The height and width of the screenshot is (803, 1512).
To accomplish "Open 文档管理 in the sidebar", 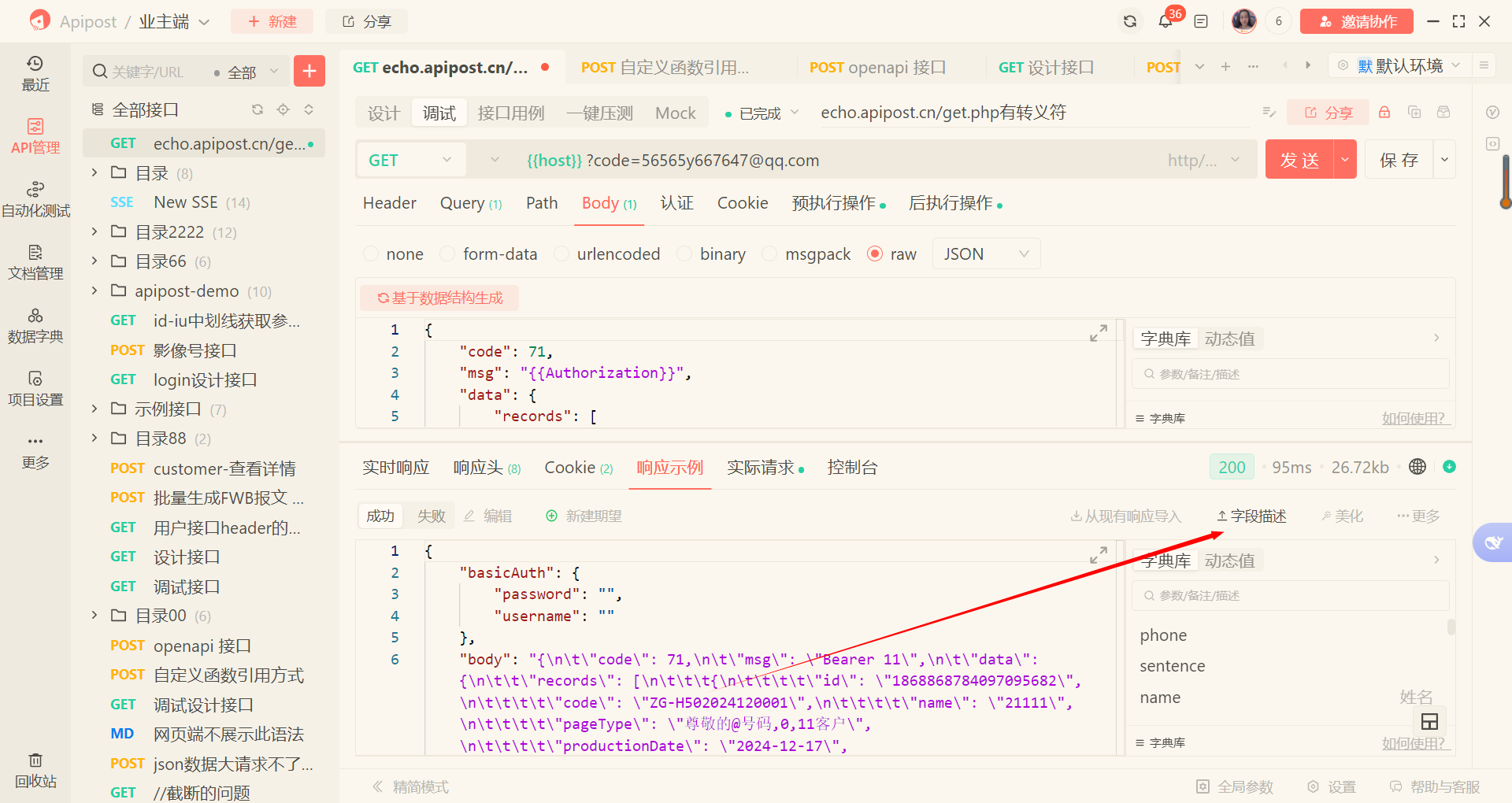I will point(35,262).
